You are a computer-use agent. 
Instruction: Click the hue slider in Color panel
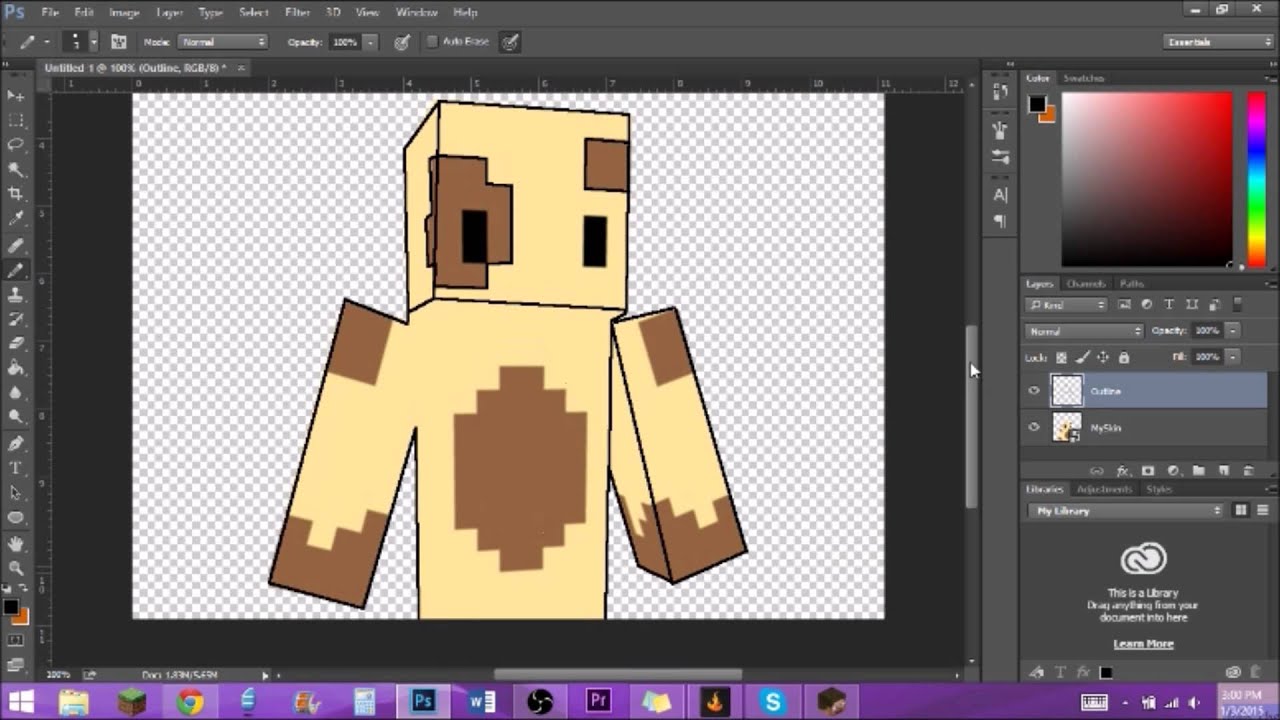[x=1257, y=180]
